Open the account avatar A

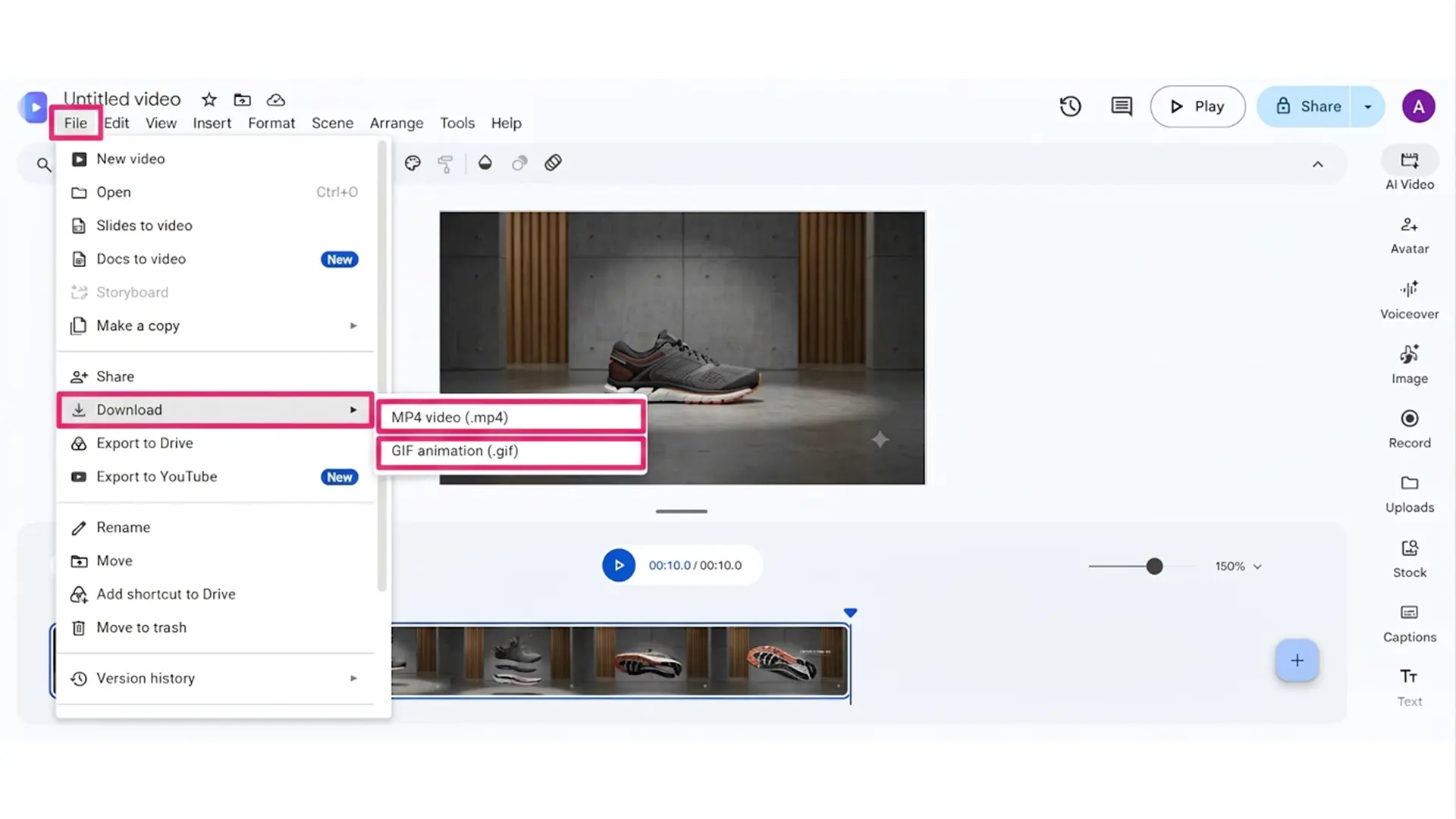click(x=1418, y=106)
